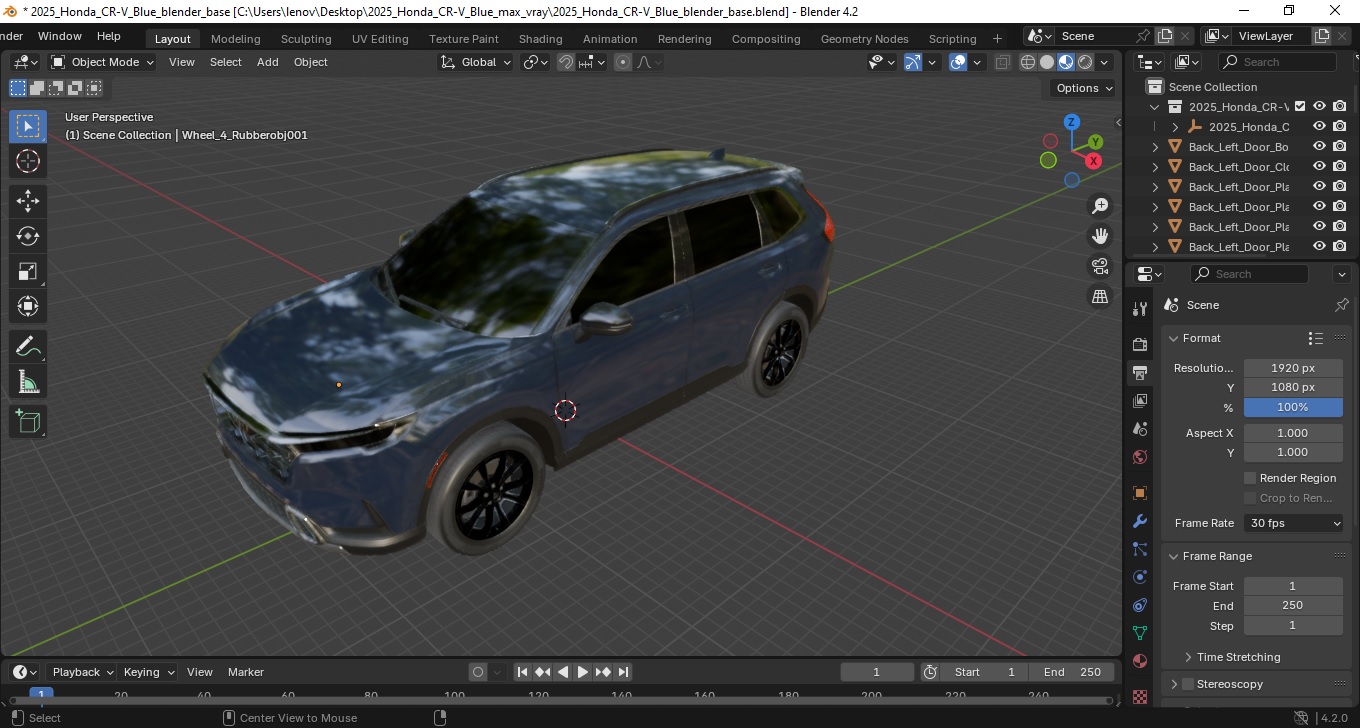Open the viewport Options dropdown

pos(1085,88)
